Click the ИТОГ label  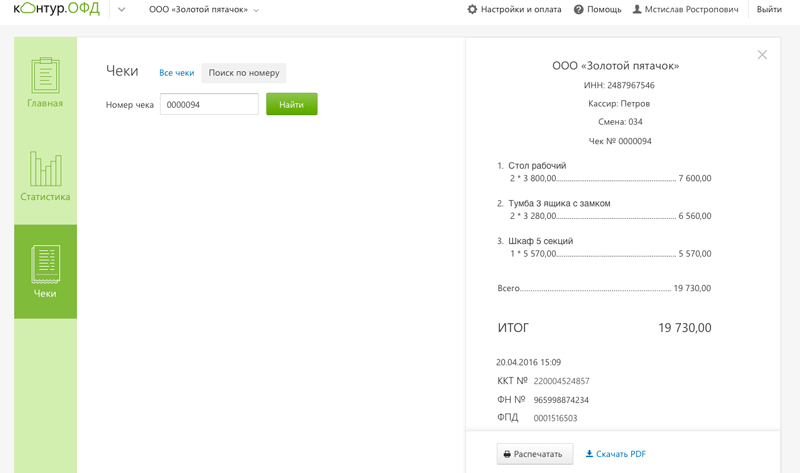tap(513, 328)
